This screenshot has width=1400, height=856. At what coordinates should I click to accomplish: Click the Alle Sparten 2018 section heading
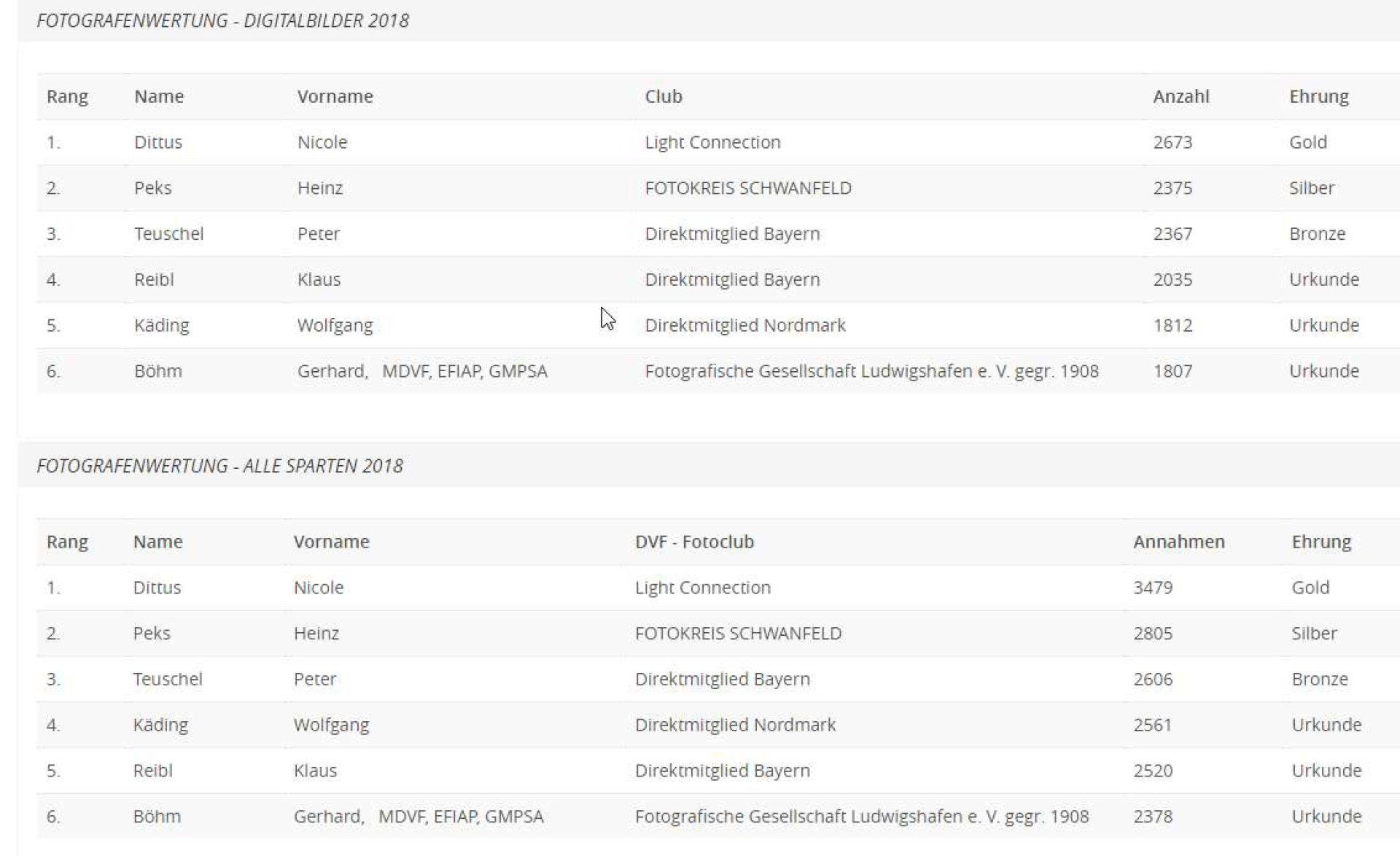pos(219,466)
